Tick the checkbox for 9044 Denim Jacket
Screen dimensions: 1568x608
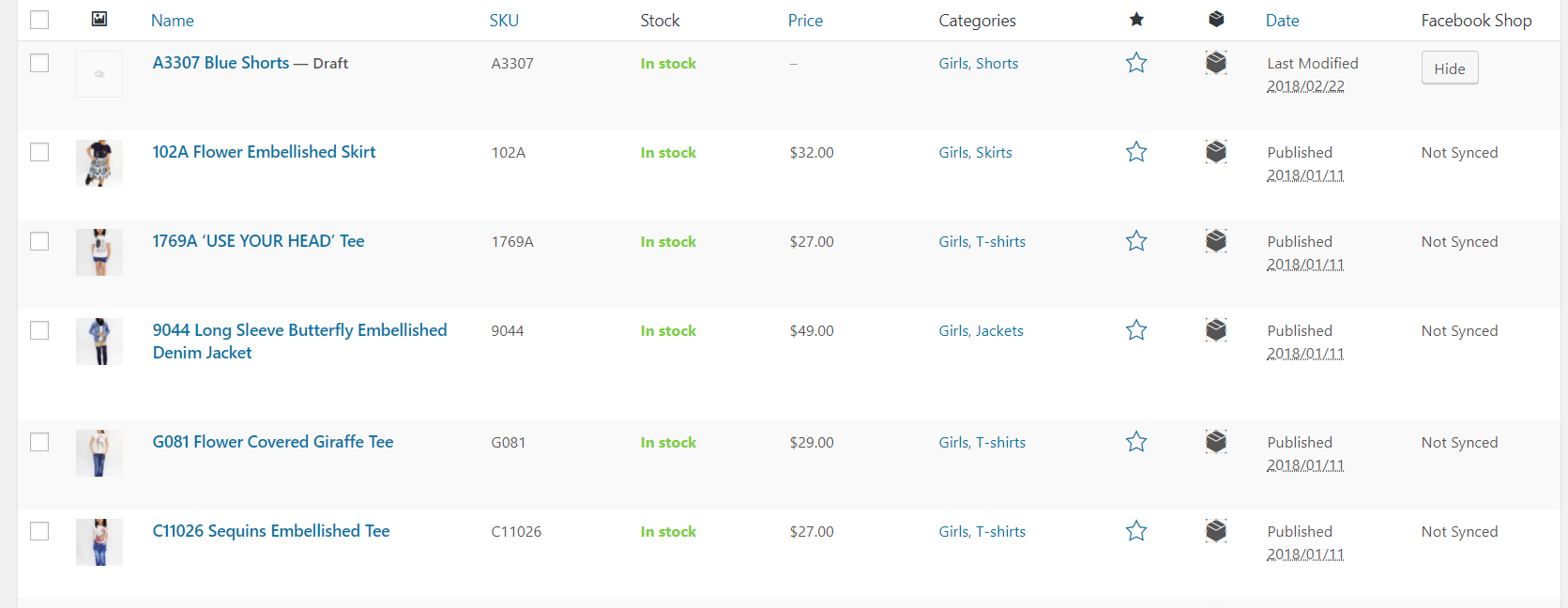39,330
